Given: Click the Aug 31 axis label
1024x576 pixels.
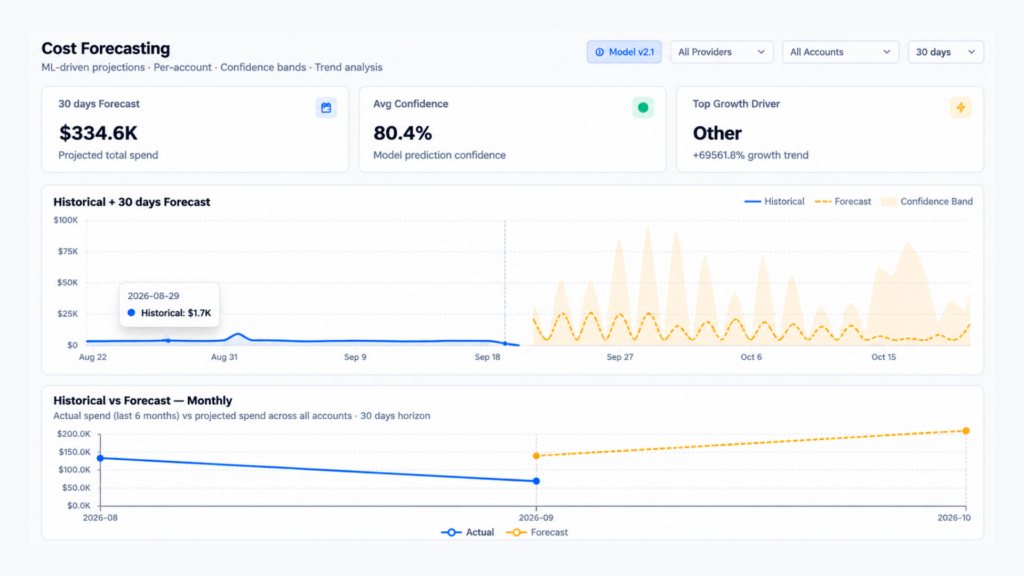Looking at the screenshot, I should 224,357.
